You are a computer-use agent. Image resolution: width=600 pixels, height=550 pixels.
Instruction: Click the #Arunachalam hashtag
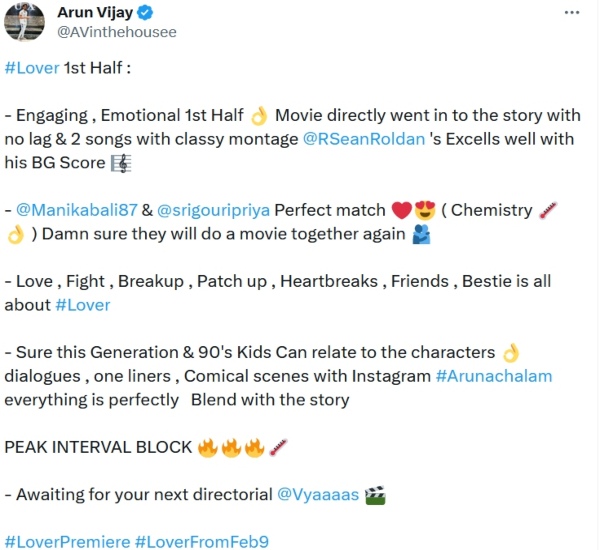(494, 376)
